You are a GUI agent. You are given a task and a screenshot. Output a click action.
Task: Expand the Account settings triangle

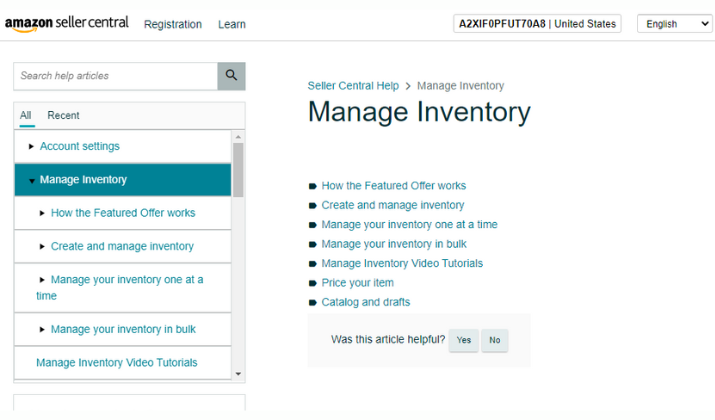coord(31,146)
